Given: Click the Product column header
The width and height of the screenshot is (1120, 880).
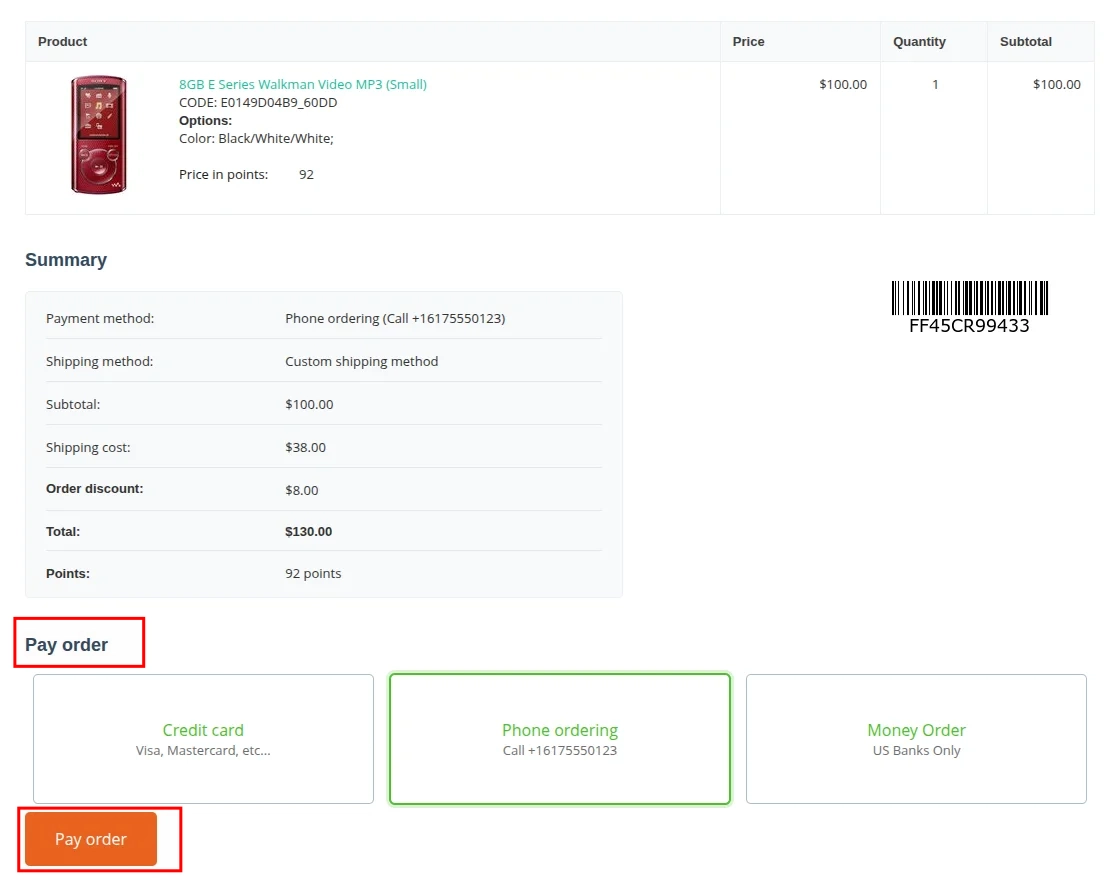Looking at the screenshot, I should 62,42.
